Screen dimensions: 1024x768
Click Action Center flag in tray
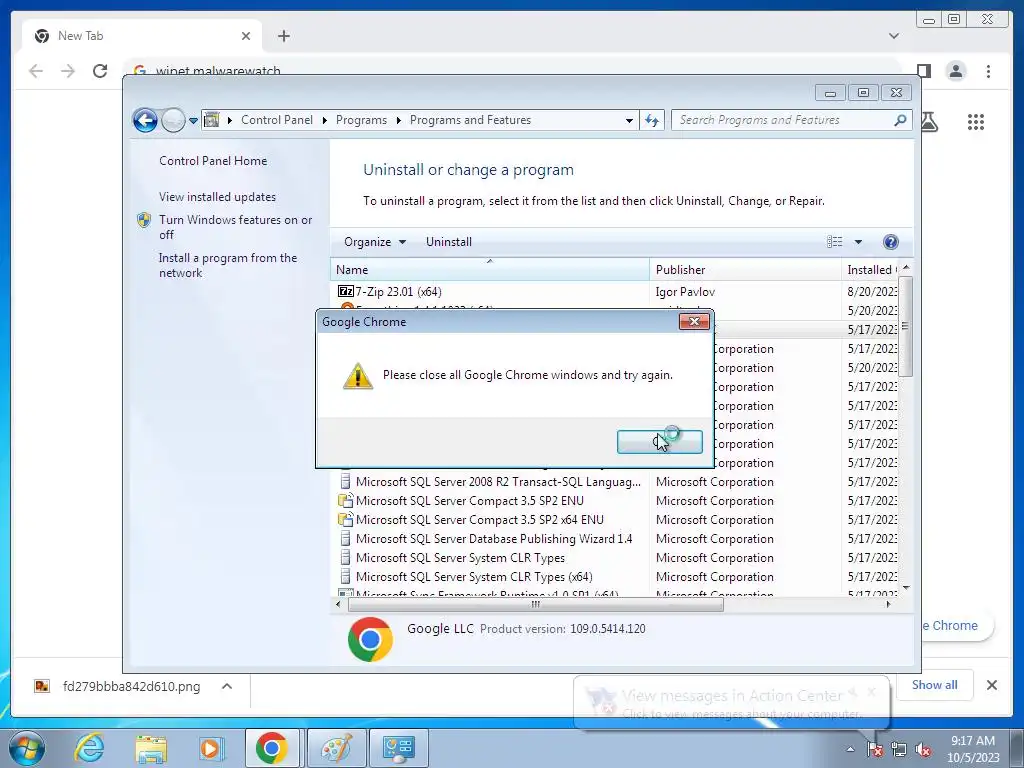pos(874,750)
